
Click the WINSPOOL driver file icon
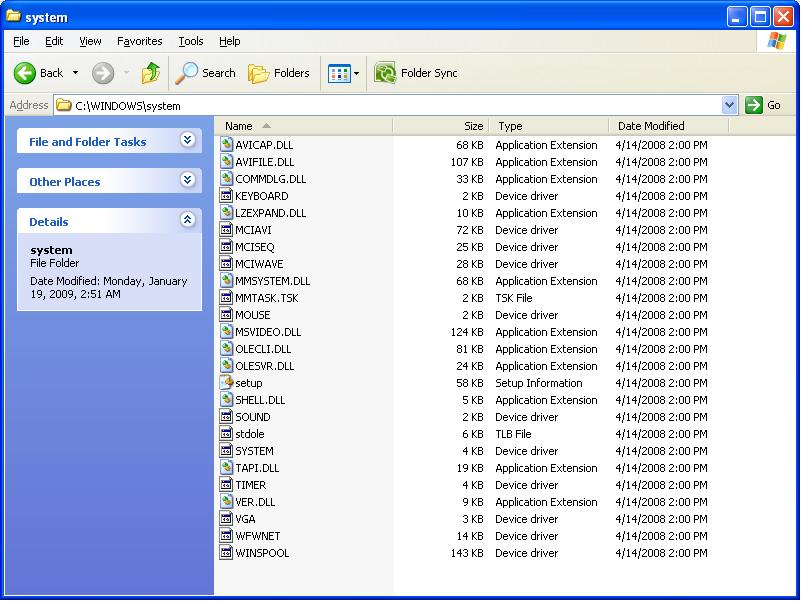click(227, 553)
